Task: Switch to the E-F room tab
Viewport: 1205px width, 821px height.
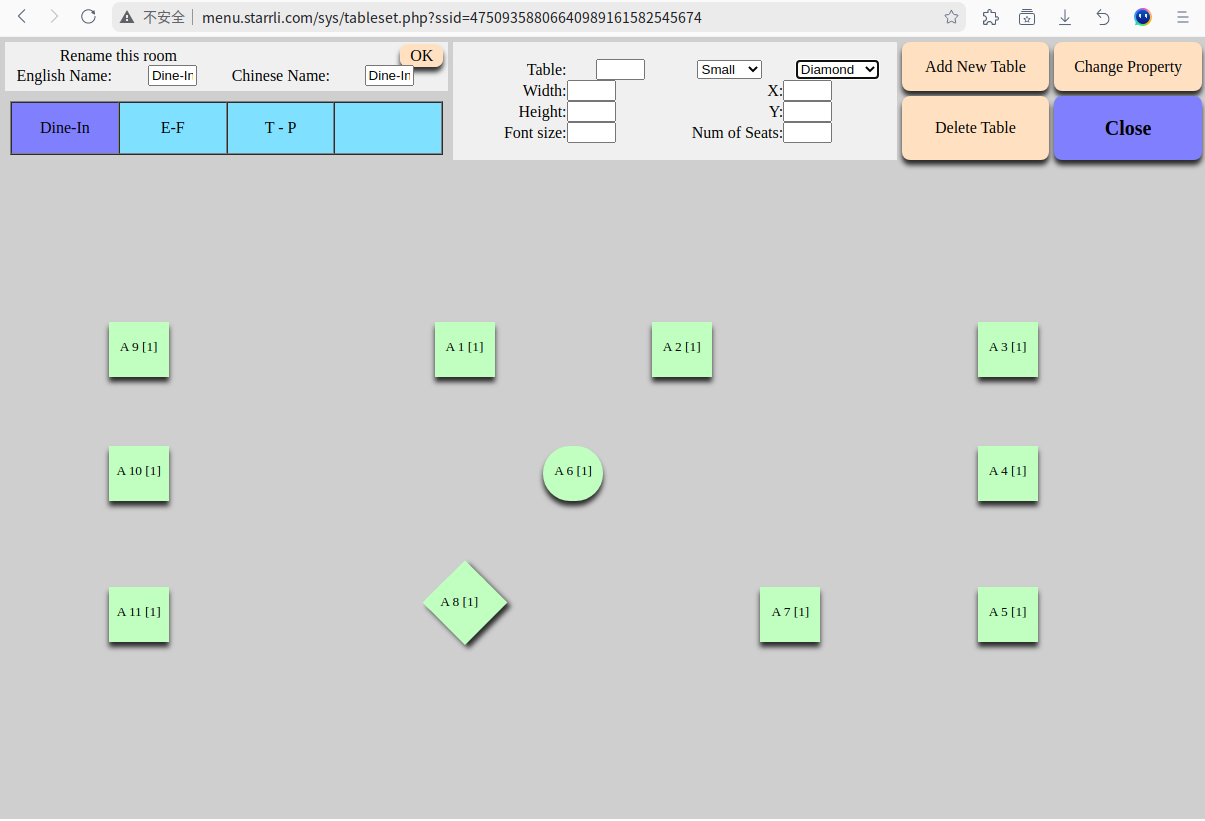Action: pyautogui.click(x=173, y=128)
